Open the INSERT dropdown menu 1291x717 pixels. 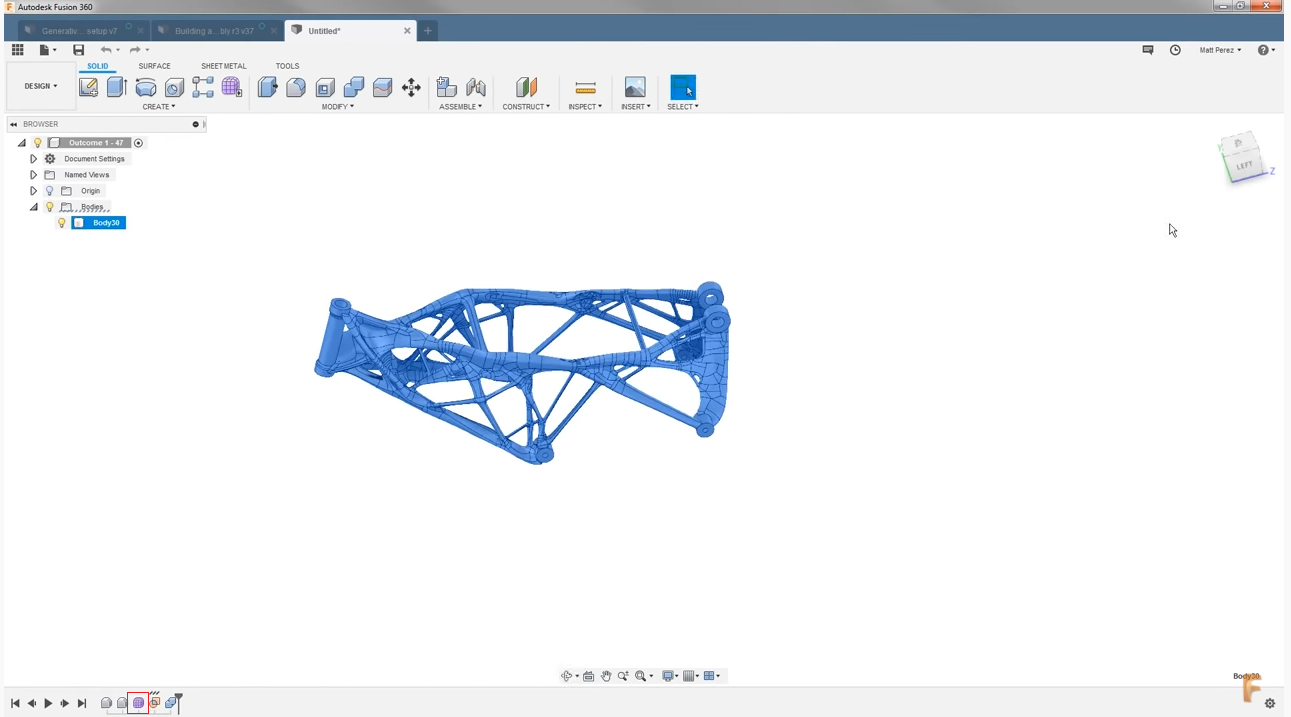[635, 107]
